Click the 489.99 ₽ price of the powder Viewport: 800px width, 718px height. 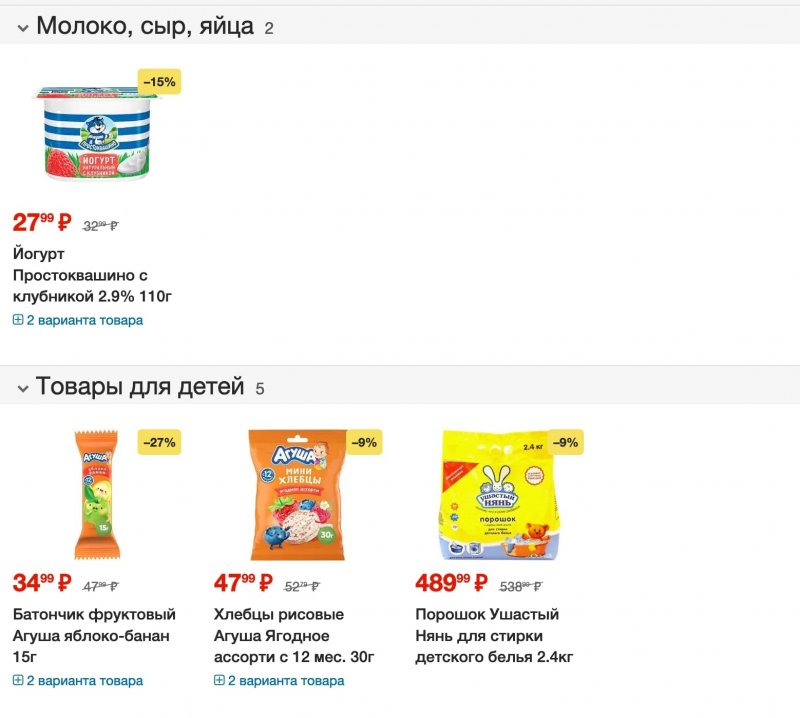[x=450, y=583]
